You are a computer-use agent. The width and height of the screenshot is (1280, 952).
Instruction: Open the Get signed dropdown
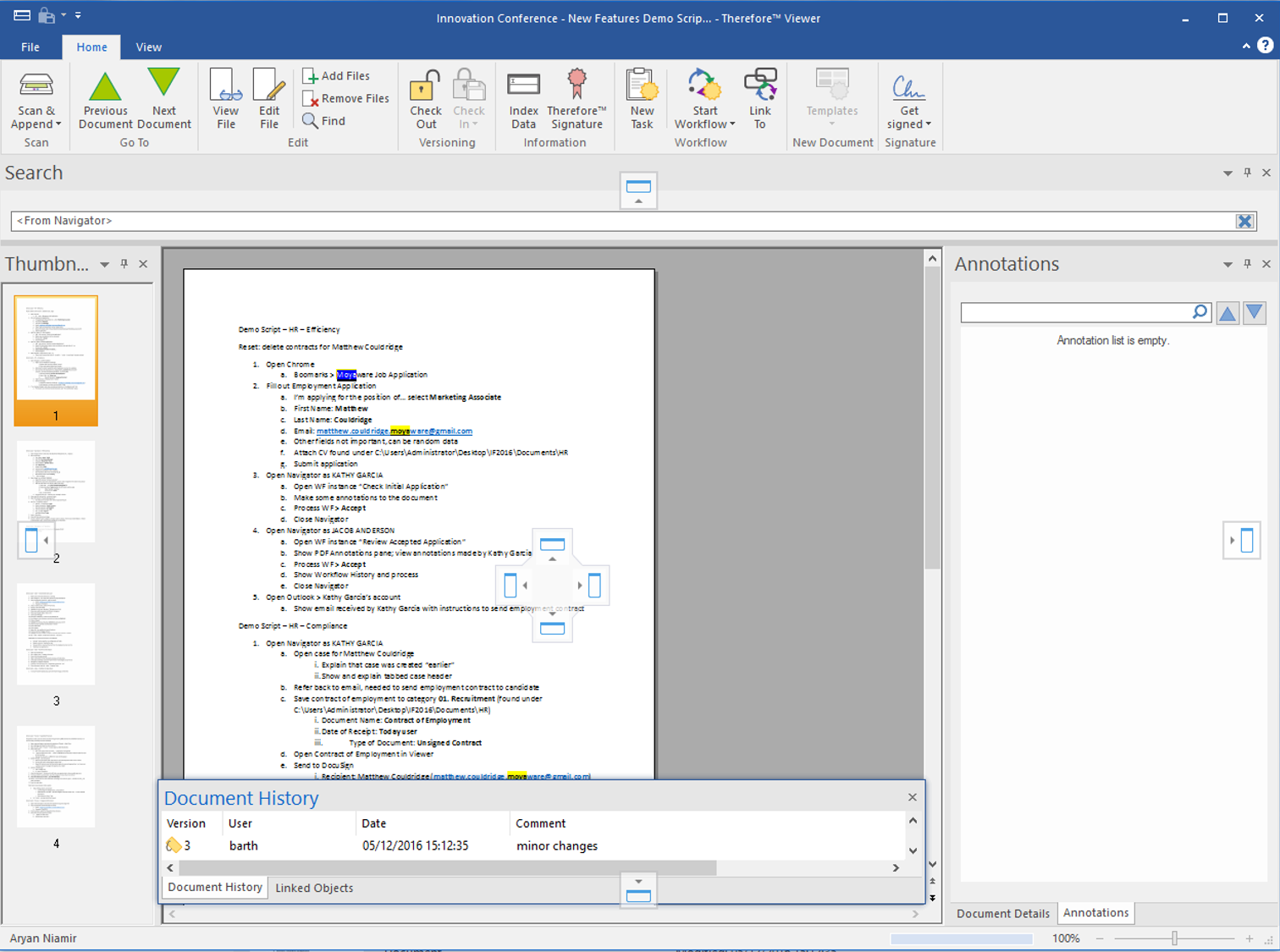909,101
